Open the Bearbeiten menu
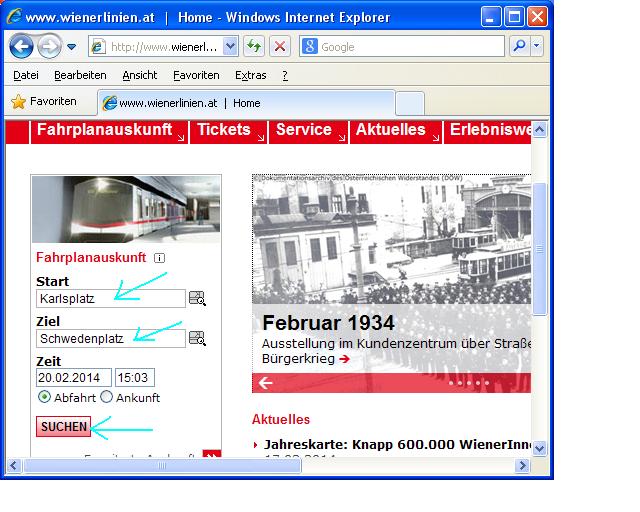The image size is (640, 512). [x=80, y=75]
